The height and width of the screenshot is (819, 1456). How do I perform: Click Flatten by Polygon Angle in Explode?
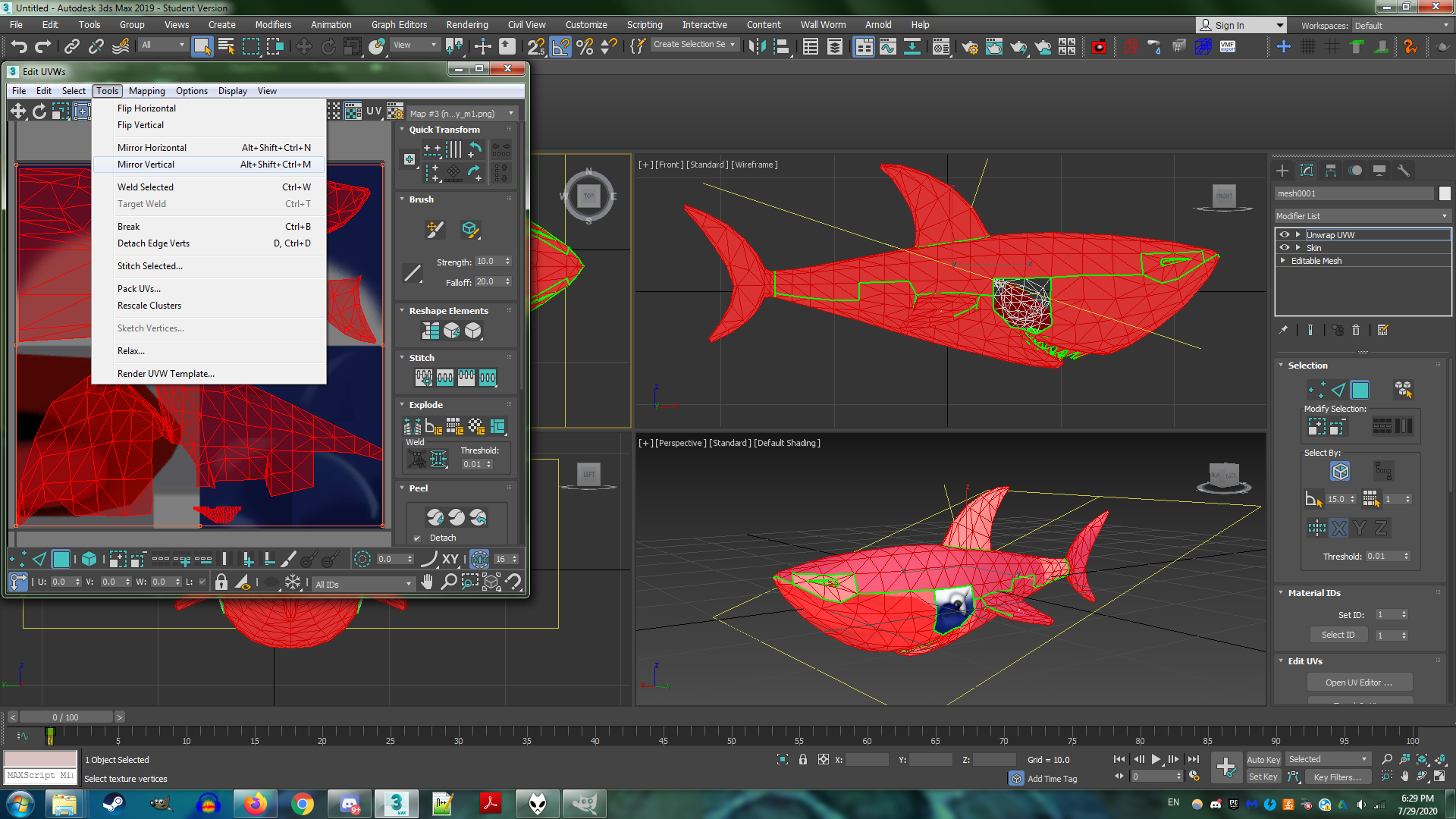pyautogui.click(x=434, y=426)
